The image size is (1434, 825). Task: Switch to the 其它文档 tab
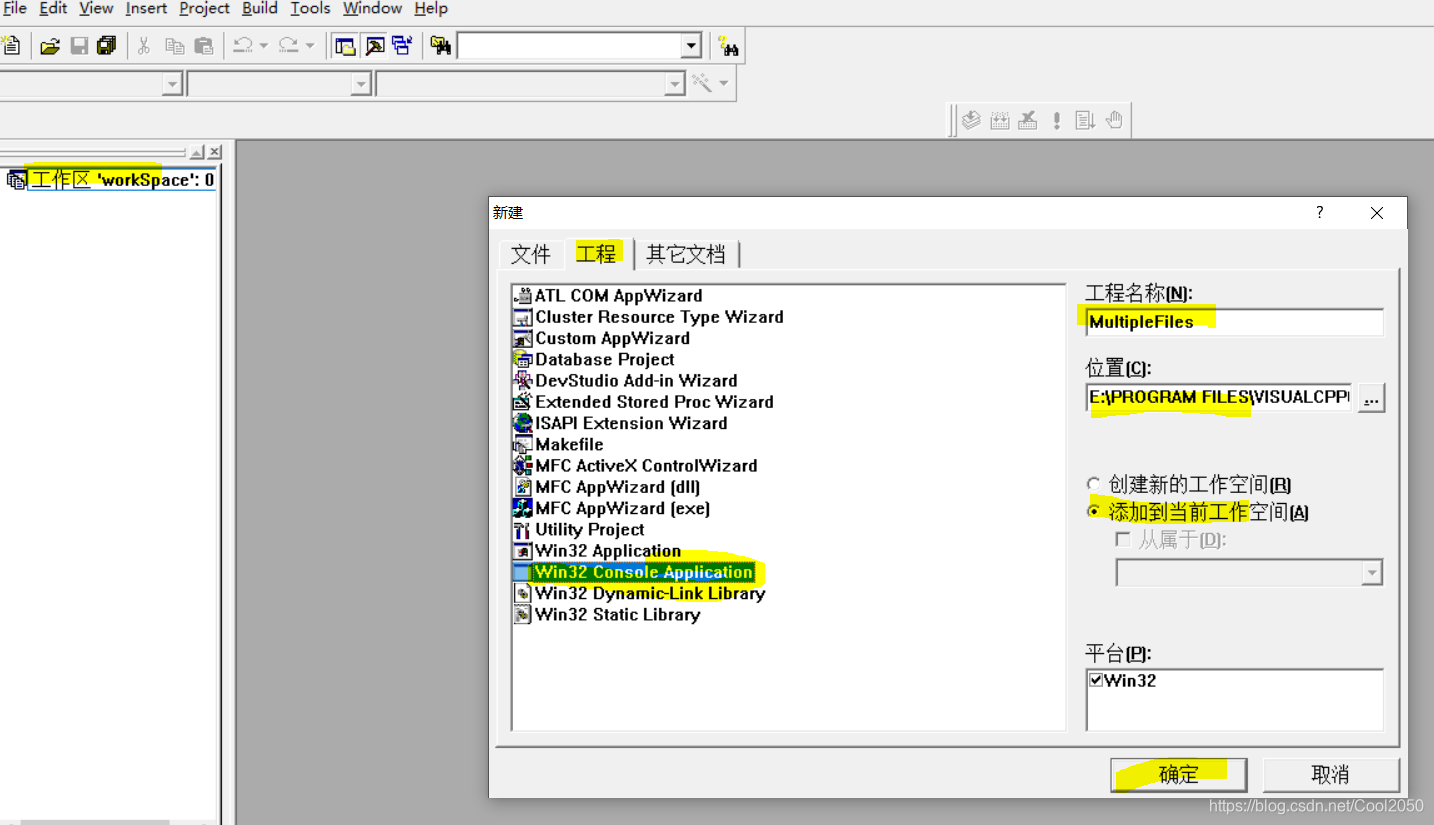[686, 254]
